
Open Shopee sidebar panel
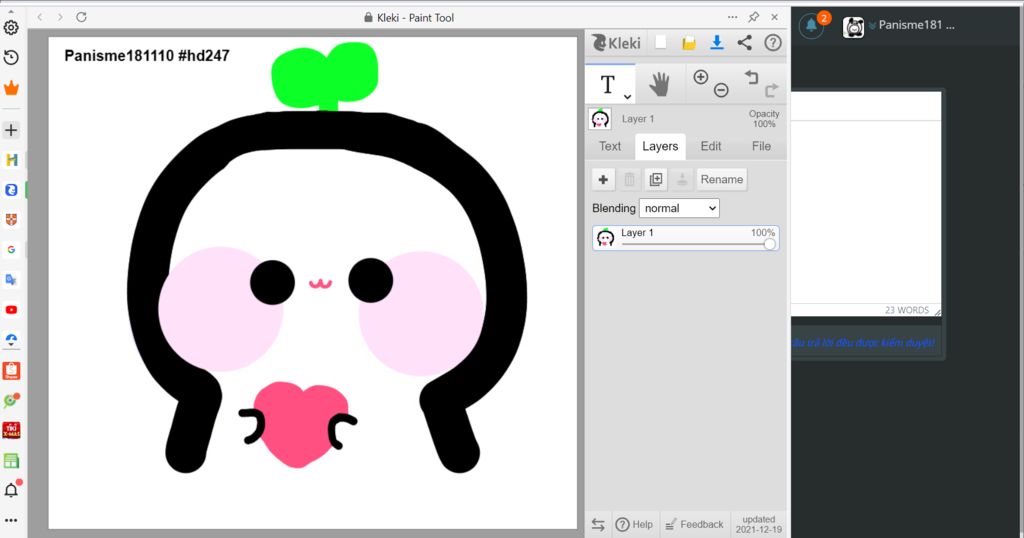pos(11,371)
